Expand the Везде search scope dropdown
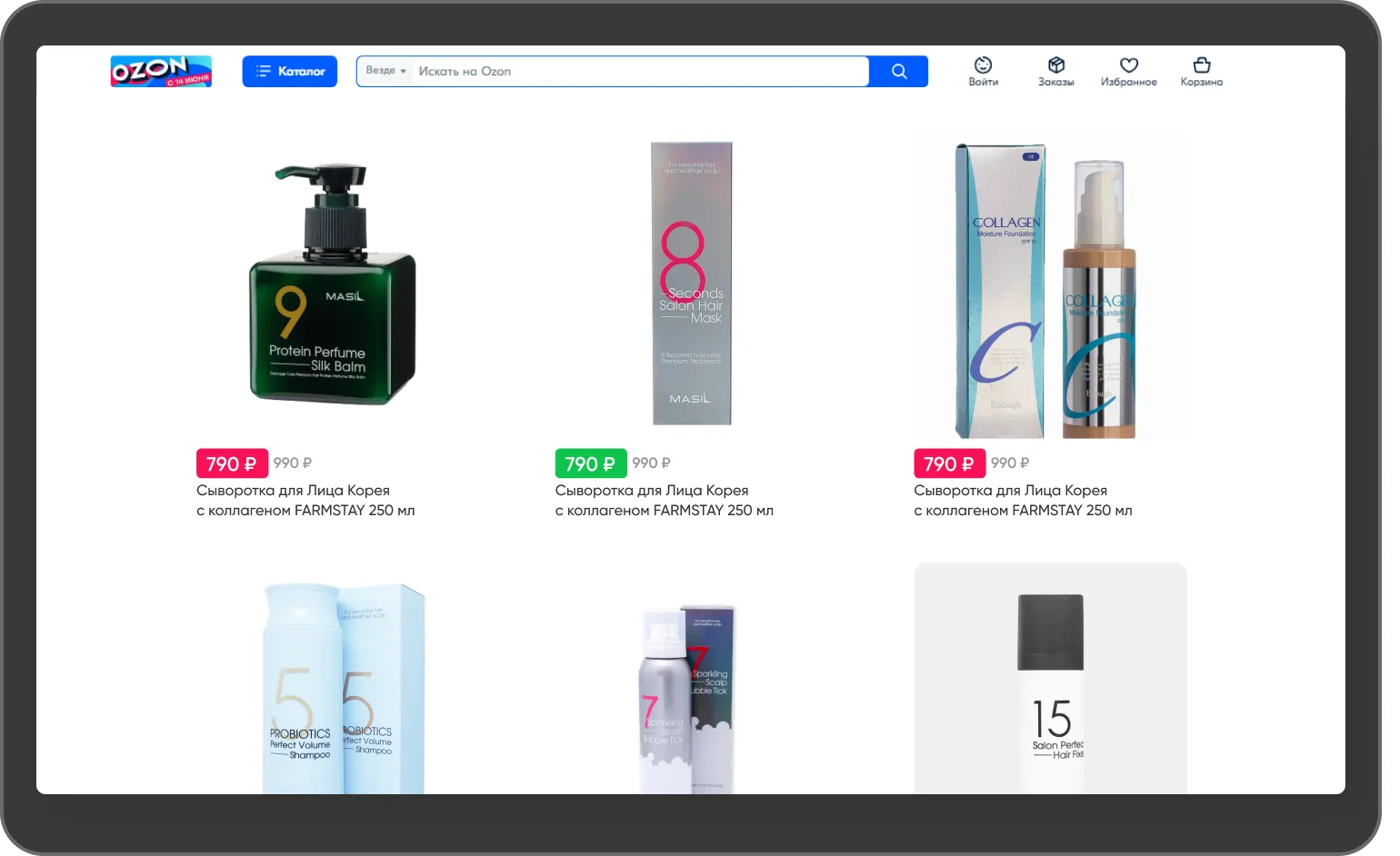This screenshot has height=856, width=1400. tap(385, 71)
